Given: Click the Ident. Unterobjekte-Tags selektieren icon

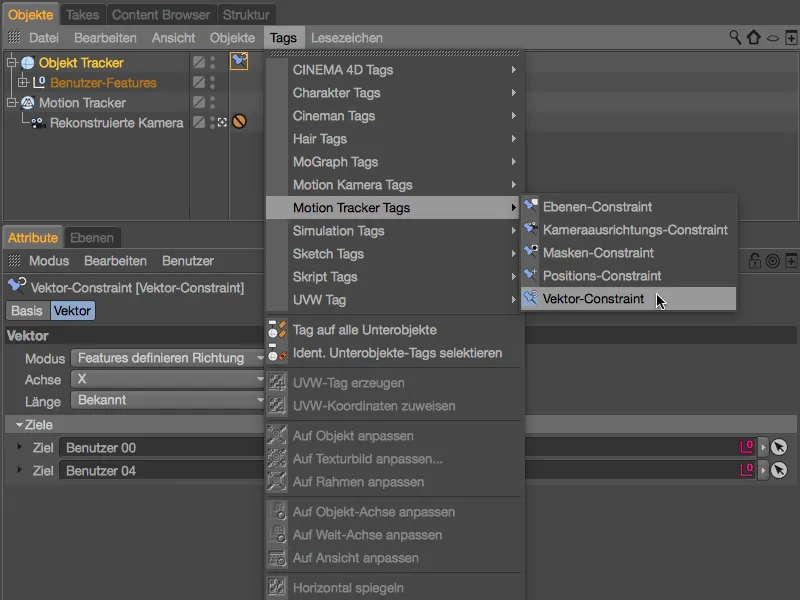Looking at the screenshot, I should coord(277,353).
